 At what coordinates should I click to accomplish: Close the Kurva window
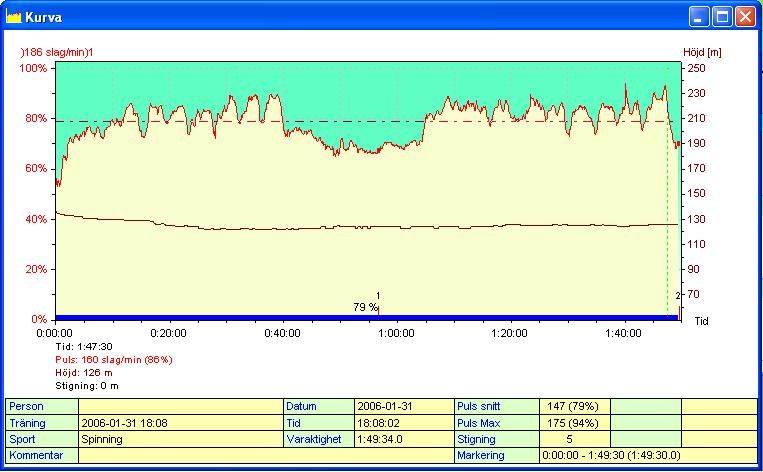[x=745, y=17]
